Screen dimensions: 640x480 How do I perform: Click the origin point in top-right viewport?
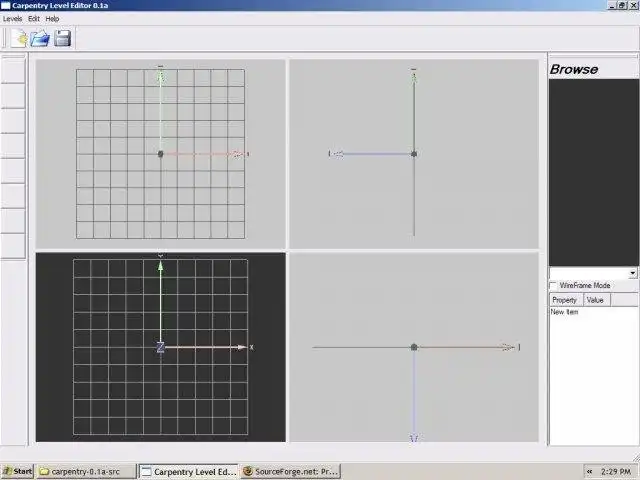pos(414,154)
